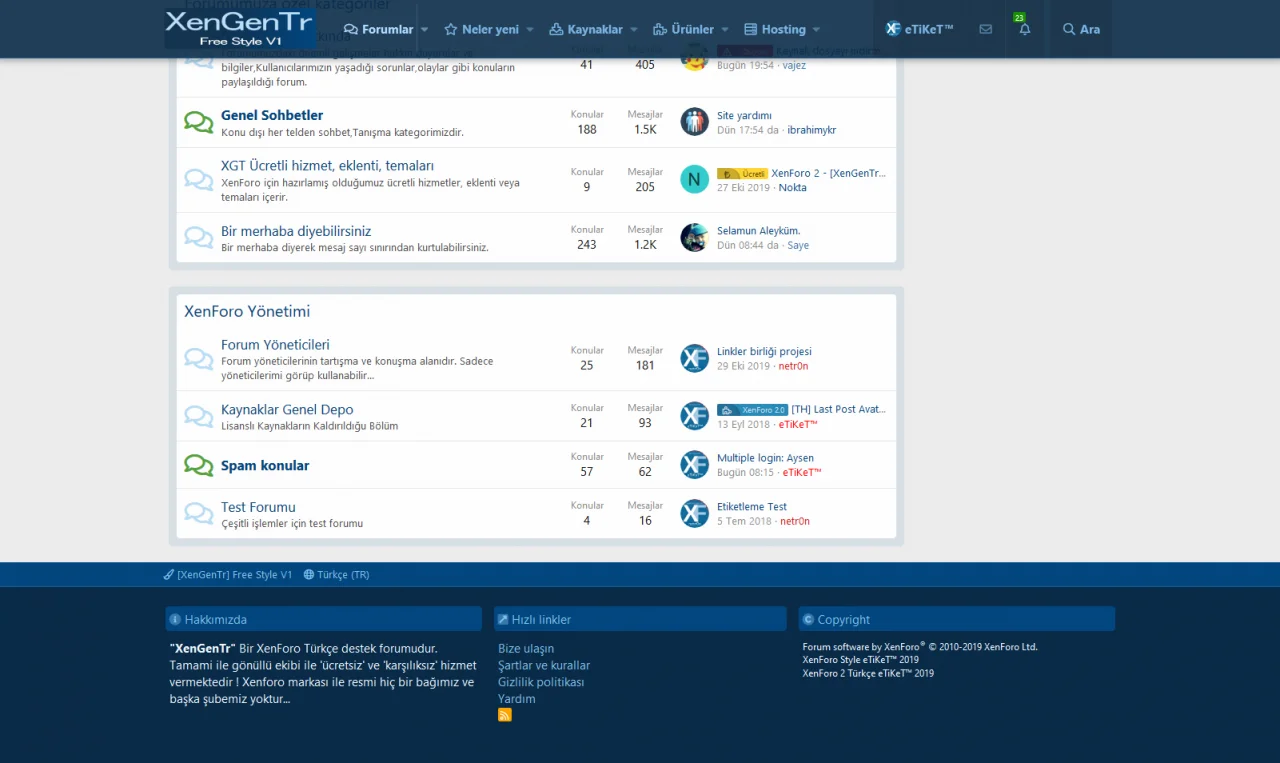This screenshot has height=763, width=1280.
Task: Click the yellow Ücretli prefix label
Action: pyautogui.click(x=742, y=173)
